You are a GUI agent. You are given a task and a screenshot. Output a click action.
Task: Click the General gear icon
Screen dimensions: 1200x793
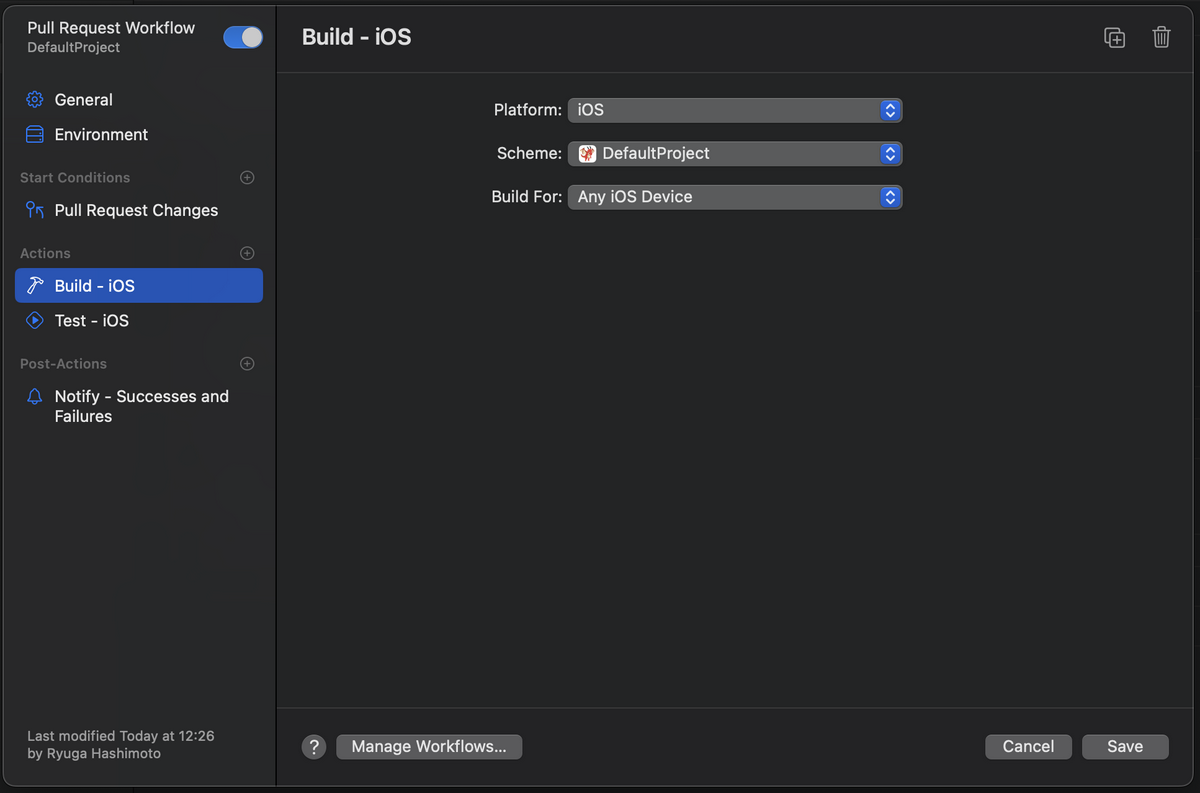pos(35,100)
